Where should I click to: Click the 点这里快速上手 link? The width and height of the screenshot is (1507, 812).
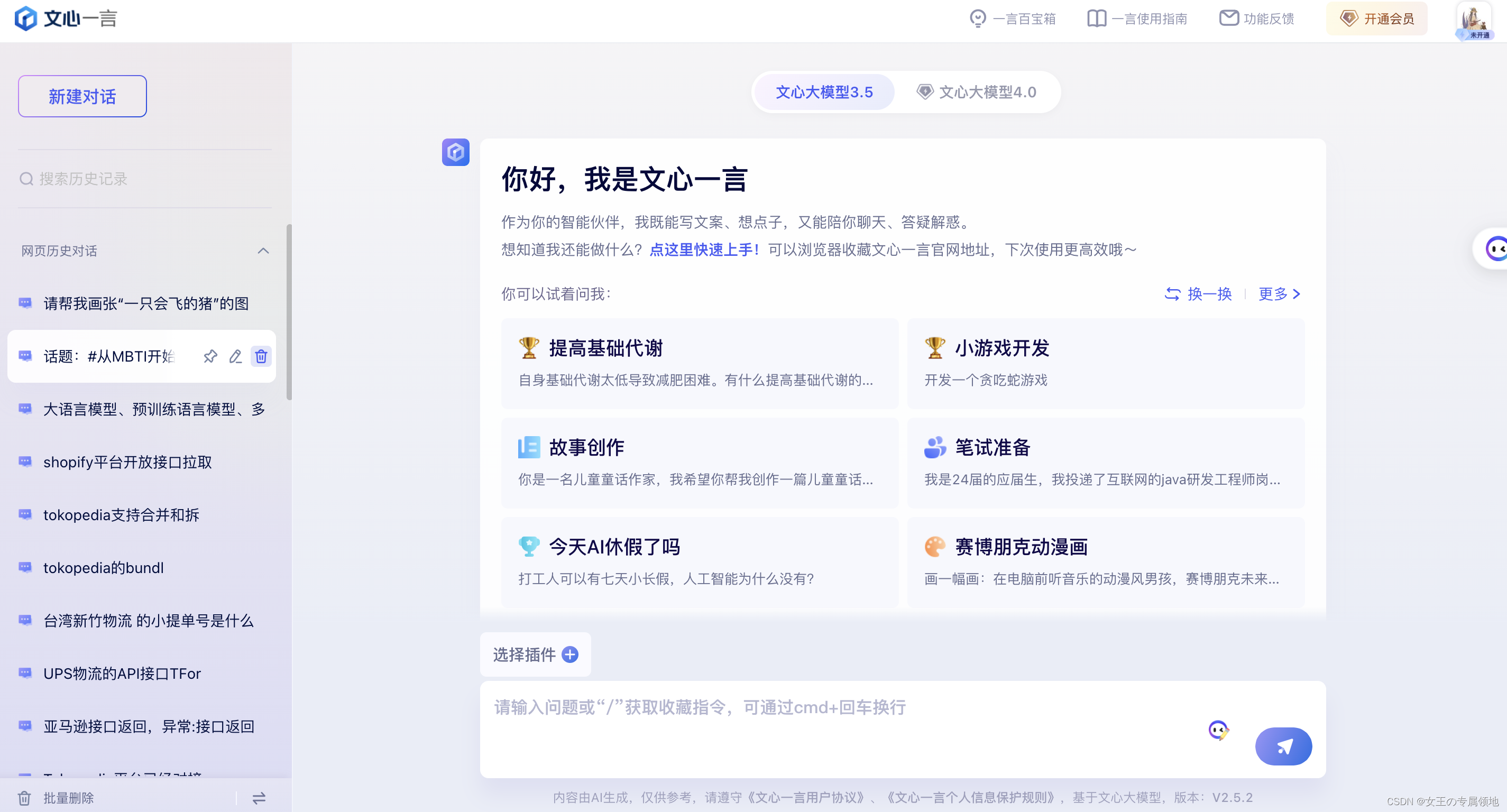tap(704, 250)
